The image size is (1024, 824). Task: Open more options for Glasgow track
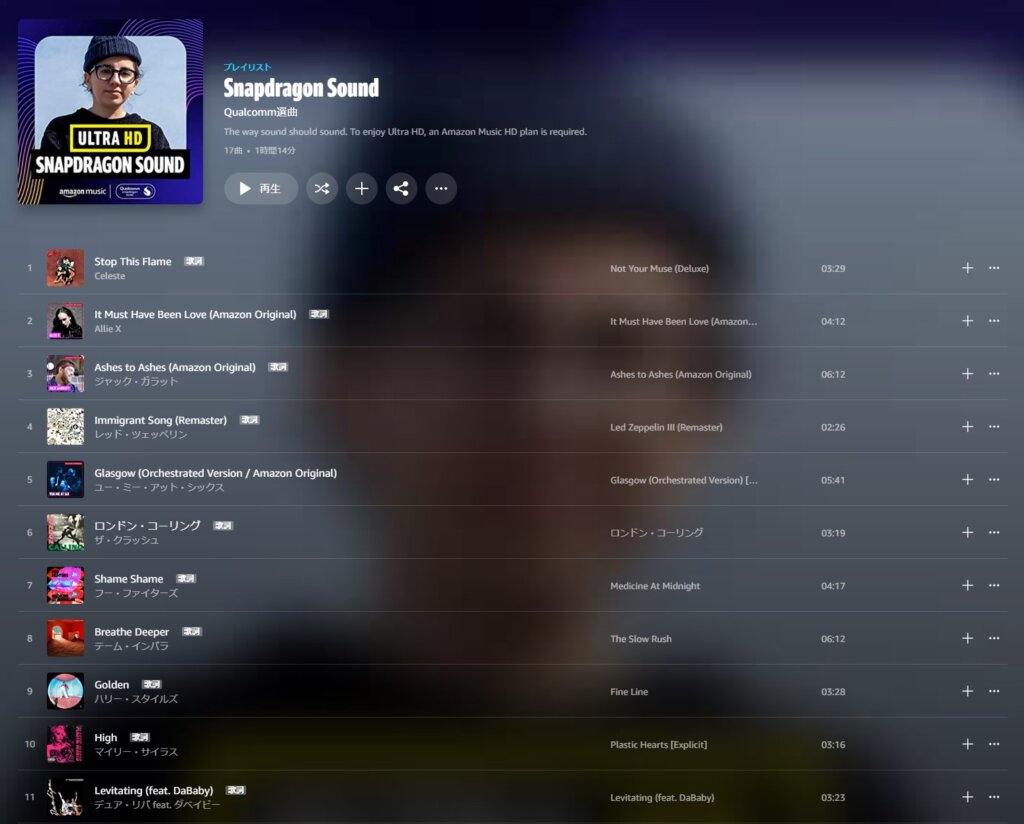994,479
